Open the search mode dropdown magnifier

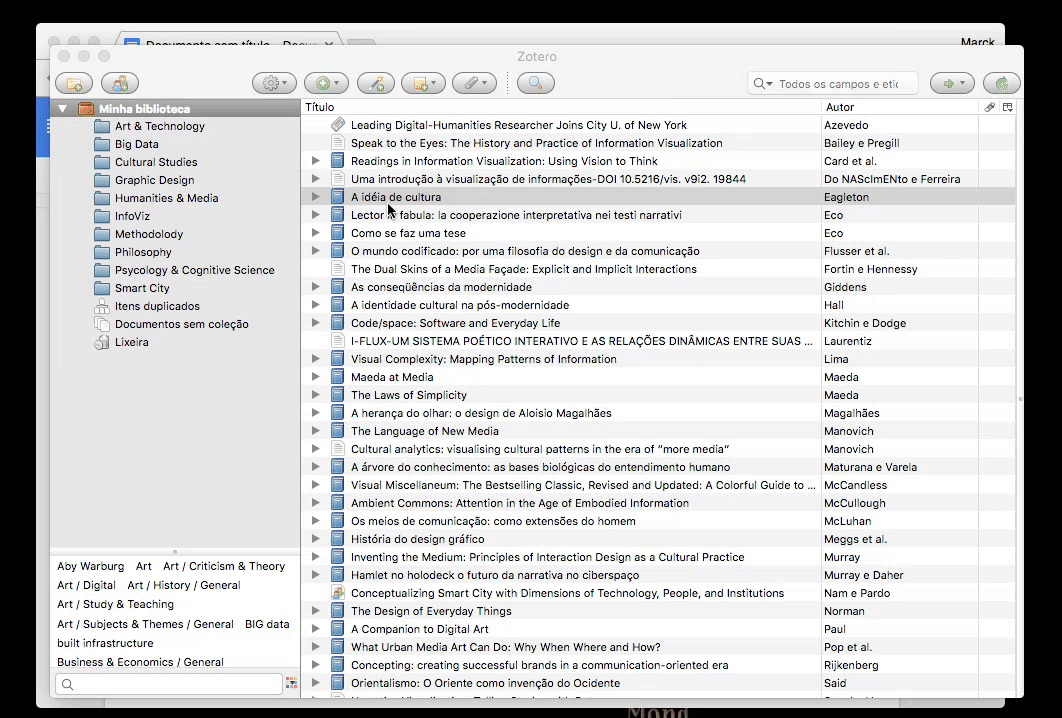coord(763,83)
